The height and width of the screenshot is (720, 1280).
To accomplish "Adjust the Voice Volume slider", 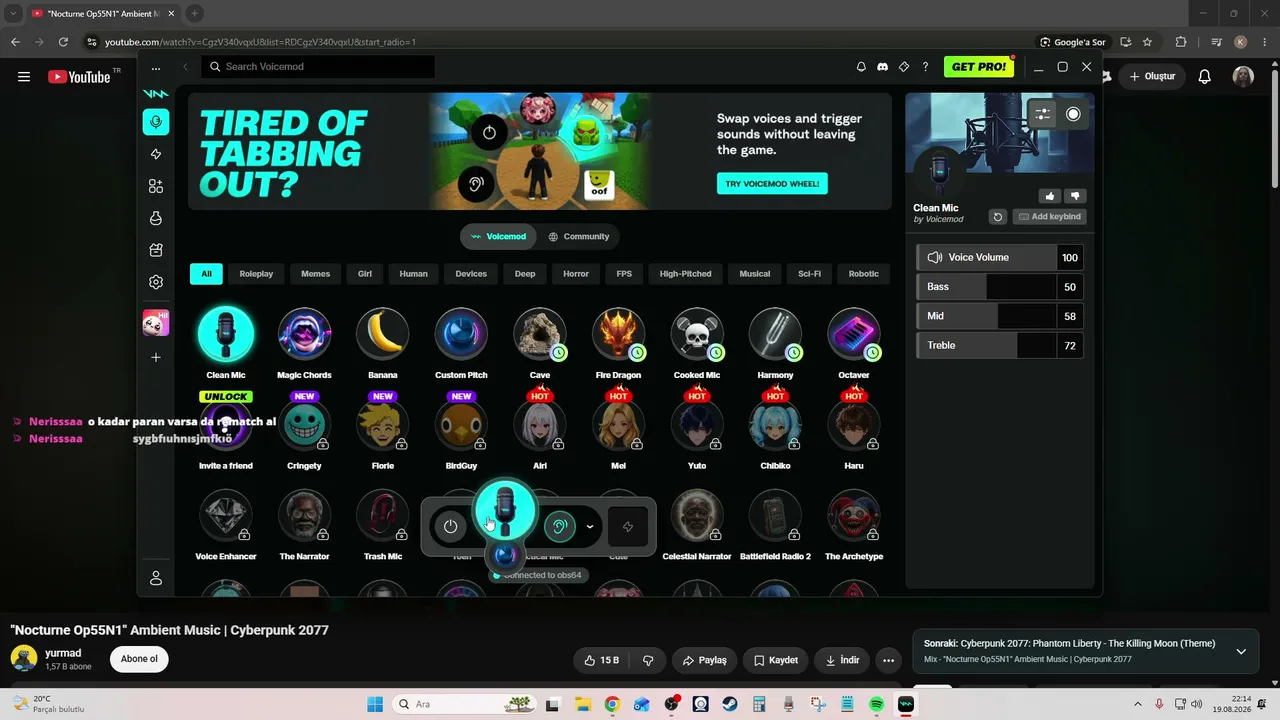I will (x=1000, y=258).
